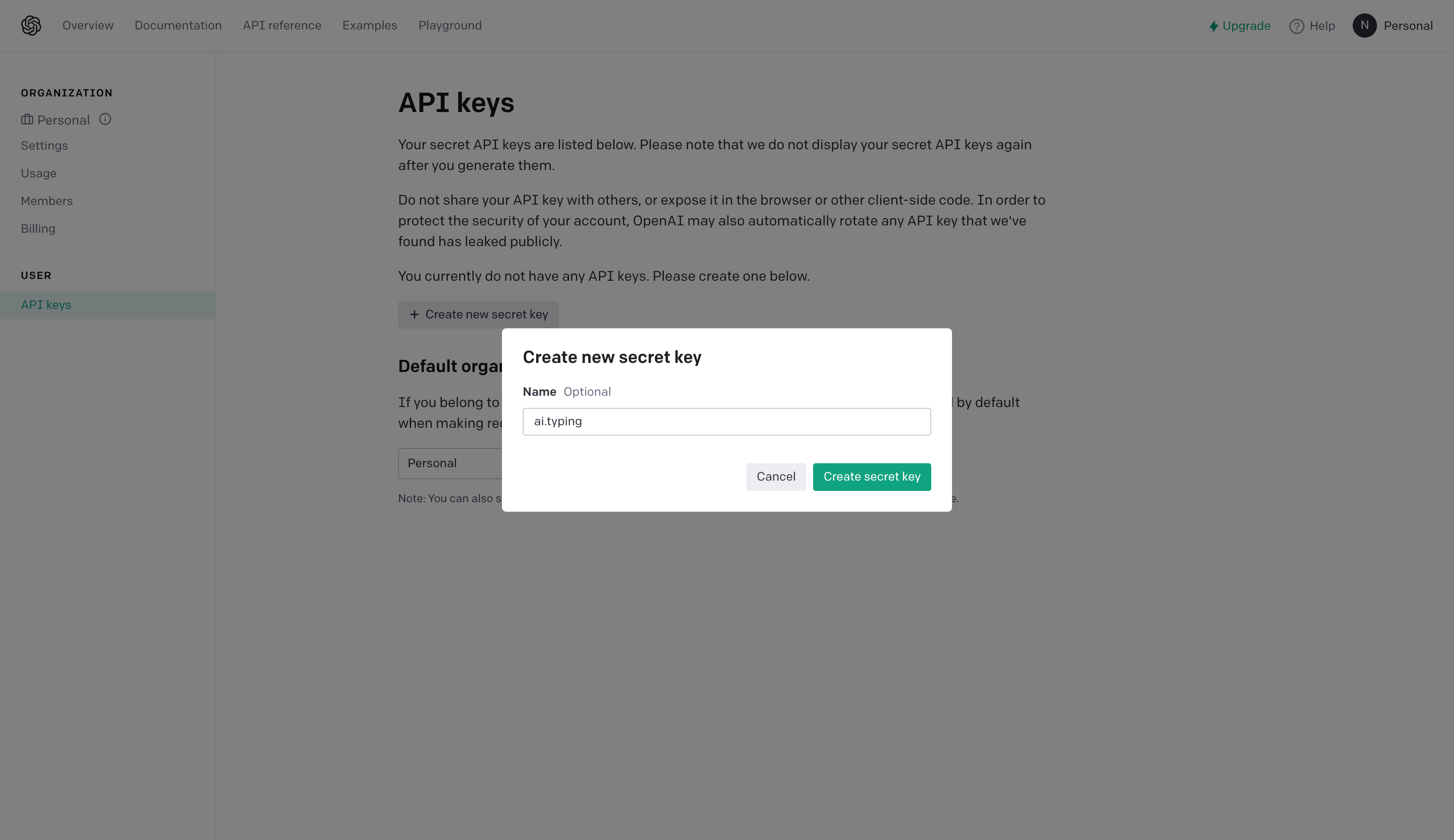Click Billing in the sidebar

[38, 228]
